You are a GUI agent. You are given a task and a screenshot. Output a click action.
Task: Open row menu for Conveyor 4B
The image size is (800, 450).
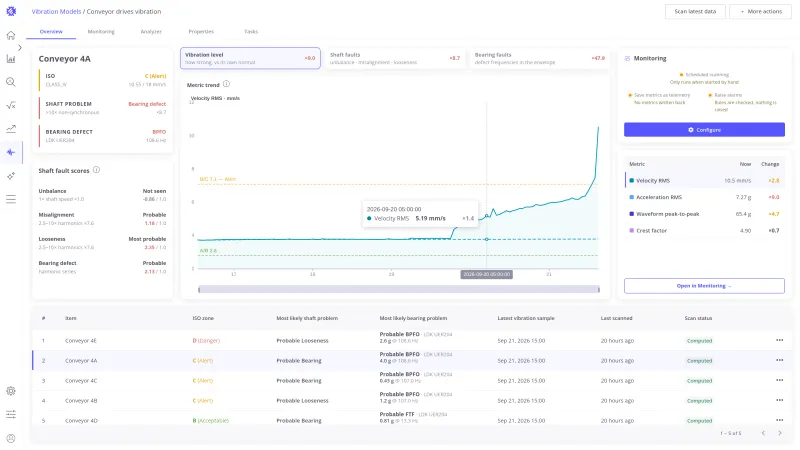point(779,400)
